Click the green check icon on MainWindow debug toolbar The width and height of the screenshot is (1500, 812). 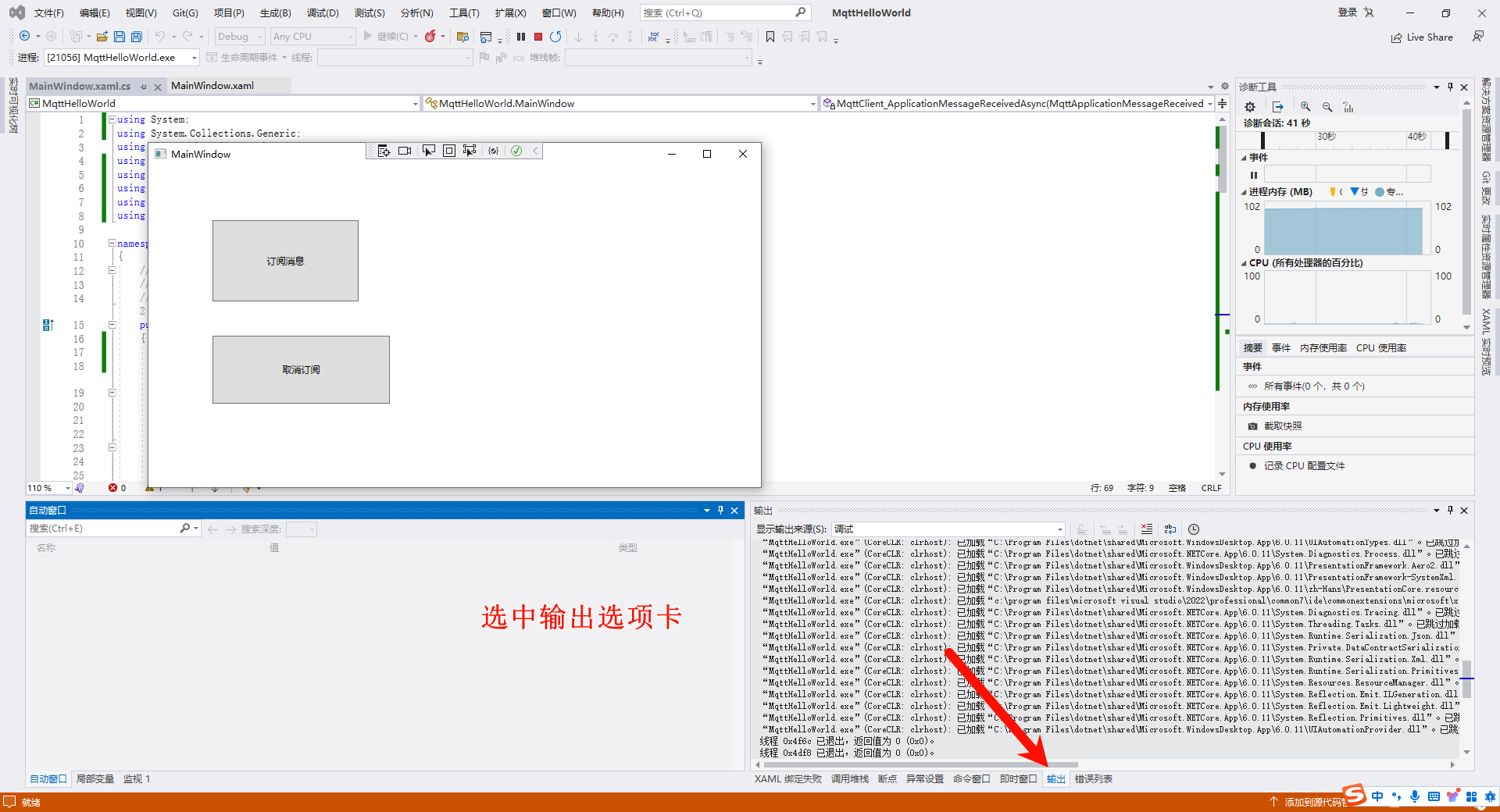pos(516,151)
